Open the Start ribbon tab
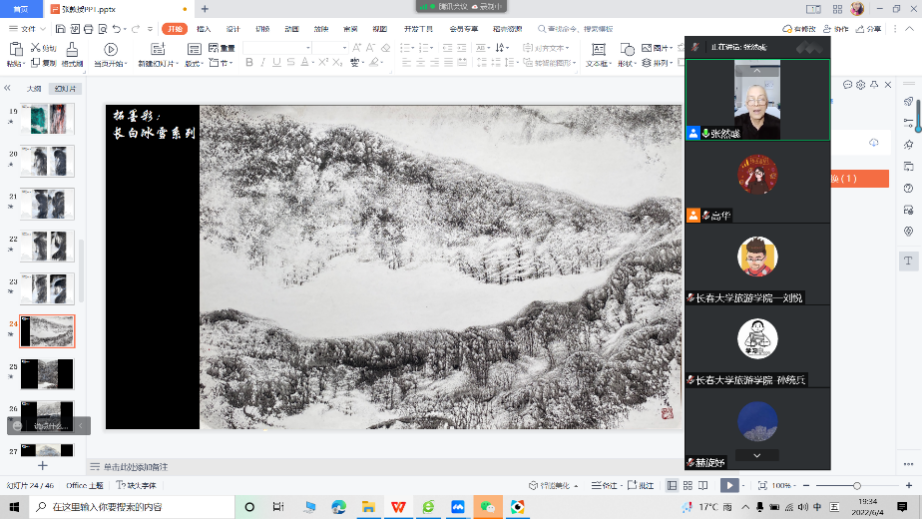The image size is (922, 519). [175, 29]
